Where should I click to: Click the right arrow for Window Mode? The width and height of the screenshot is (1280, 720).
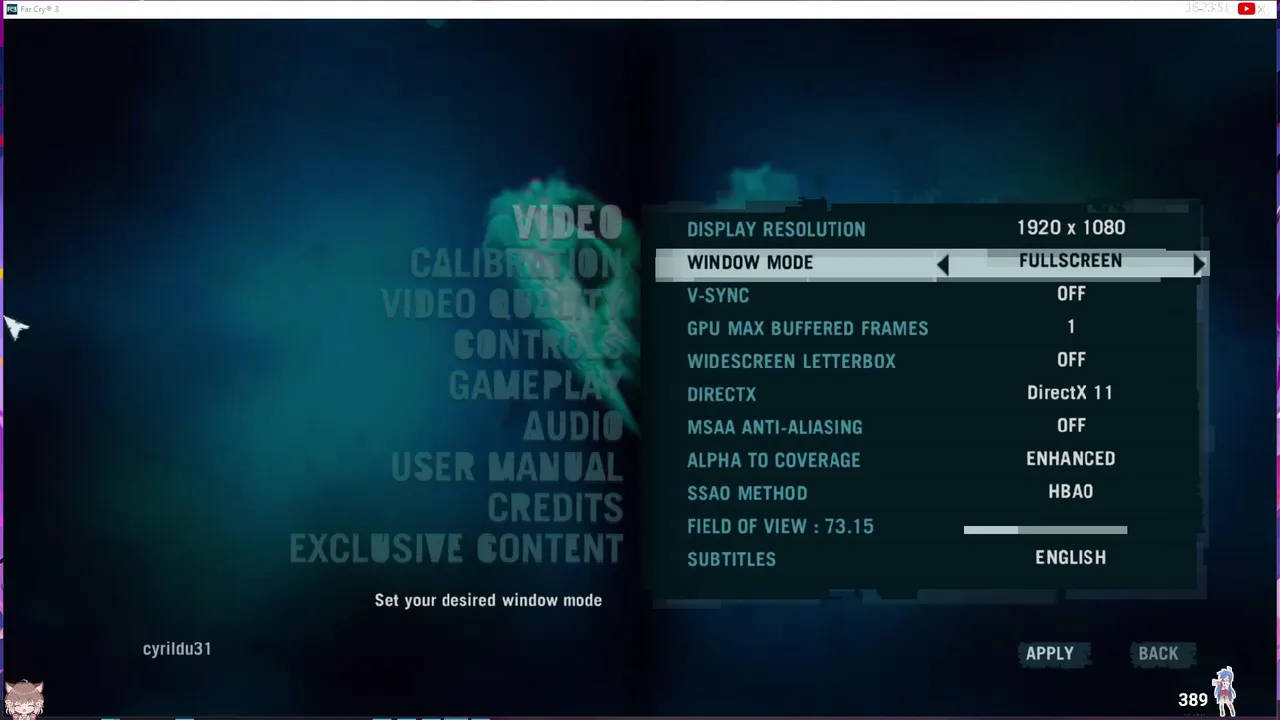tap(1199, 264)
